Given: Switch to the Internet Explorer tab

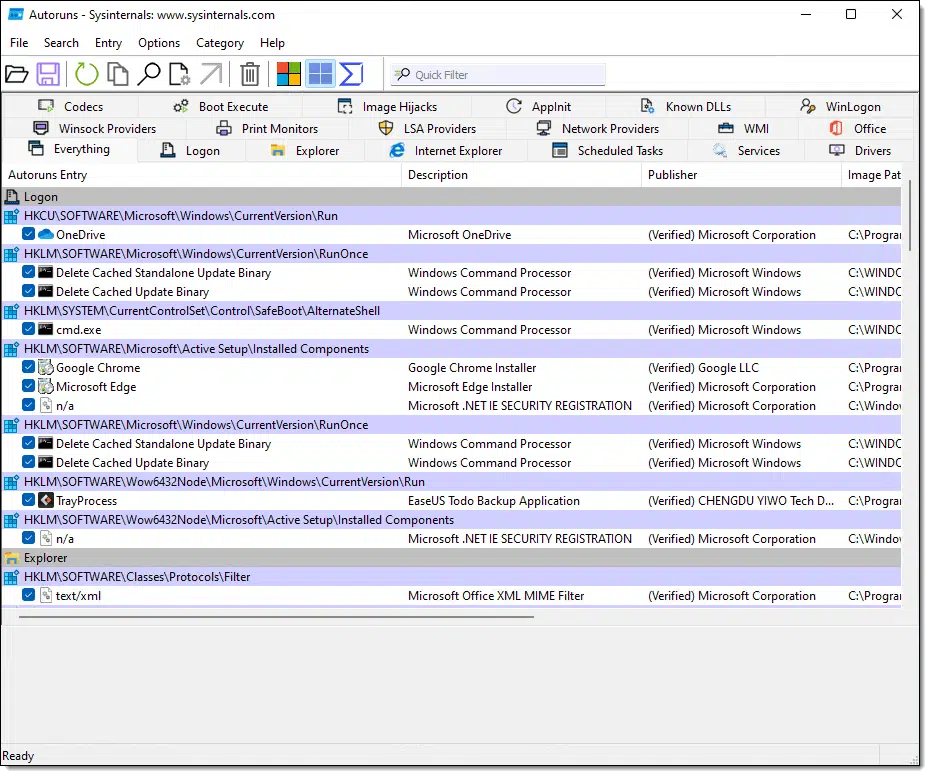Looking at the screenshot, I should point(446,151).
